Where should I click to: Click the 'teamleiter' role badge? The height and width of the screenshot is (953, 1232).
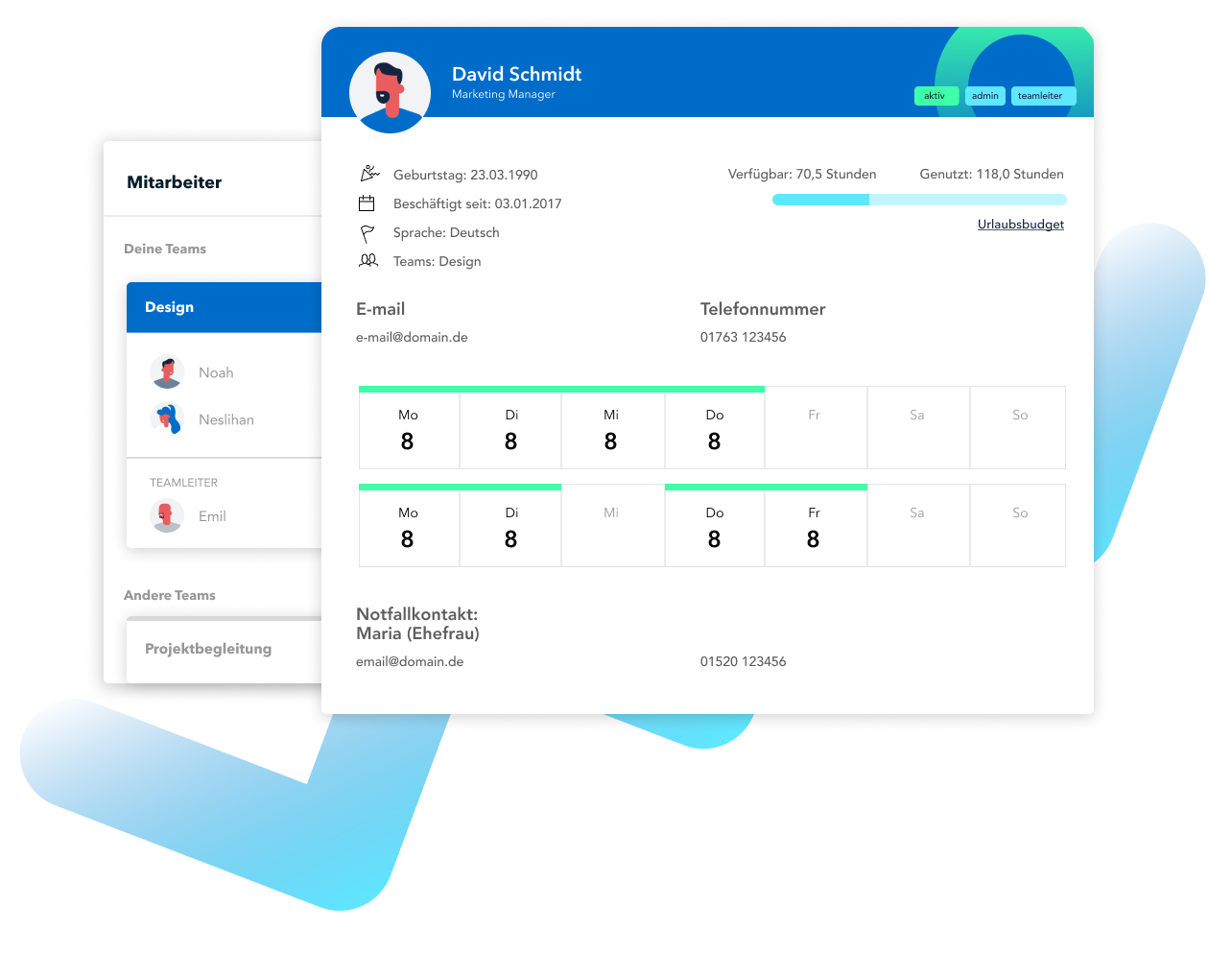1044,96
